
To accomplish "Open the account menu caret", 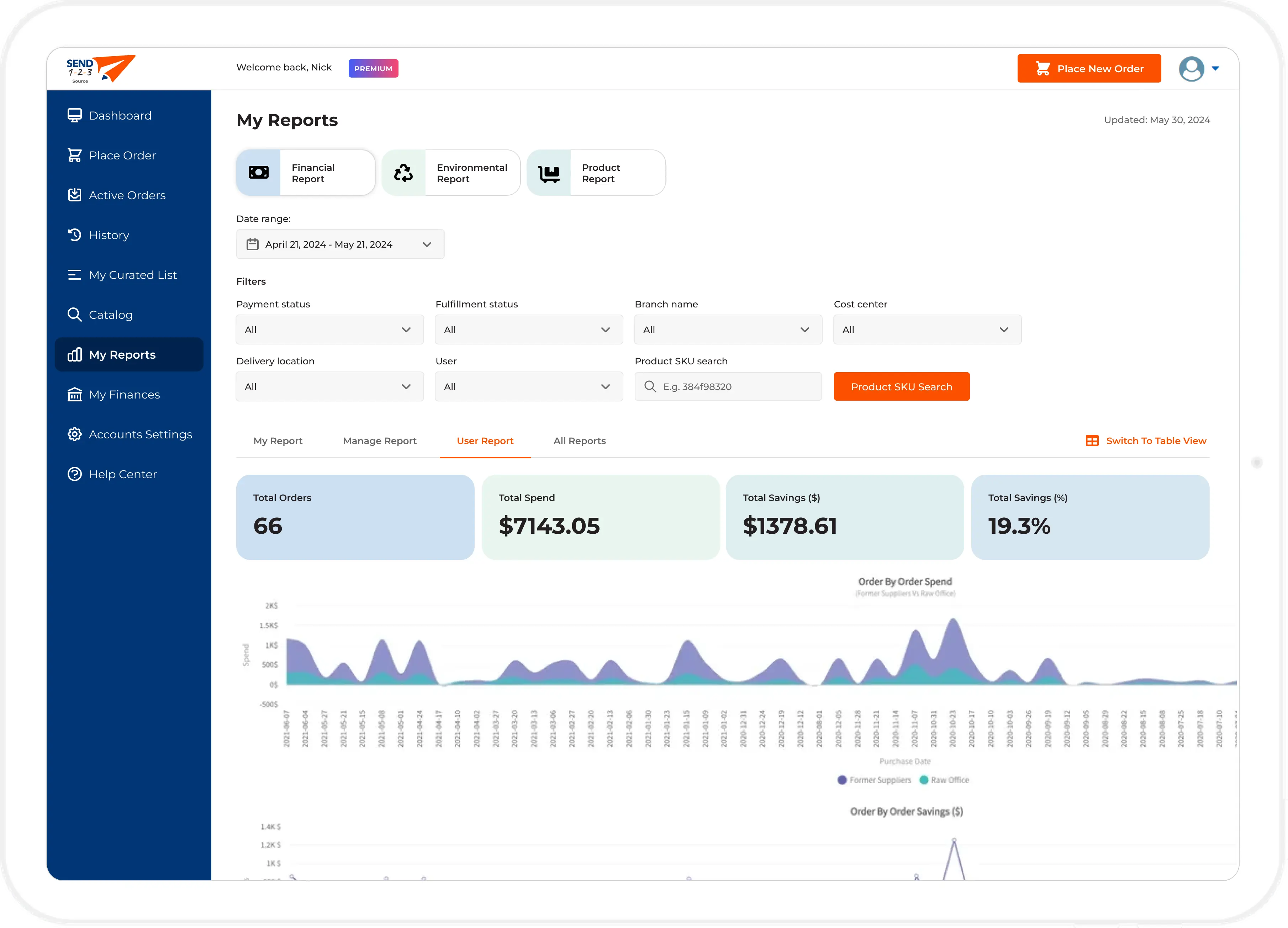I will click(1215, 69).
